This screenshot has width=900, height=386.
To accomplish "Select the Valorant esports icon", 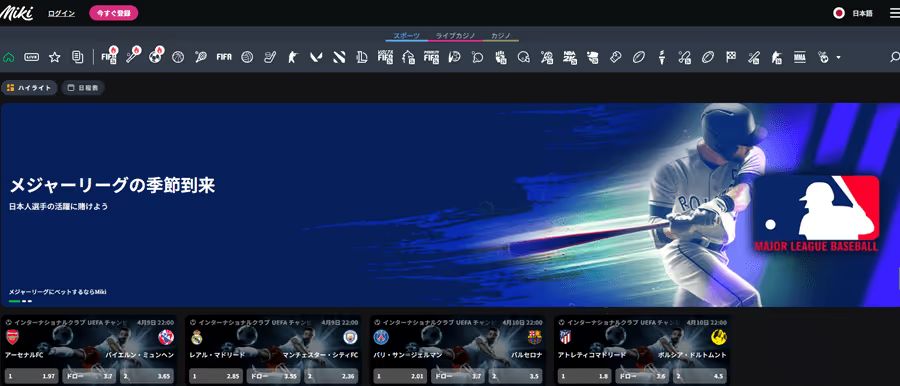I will point(316,57).
